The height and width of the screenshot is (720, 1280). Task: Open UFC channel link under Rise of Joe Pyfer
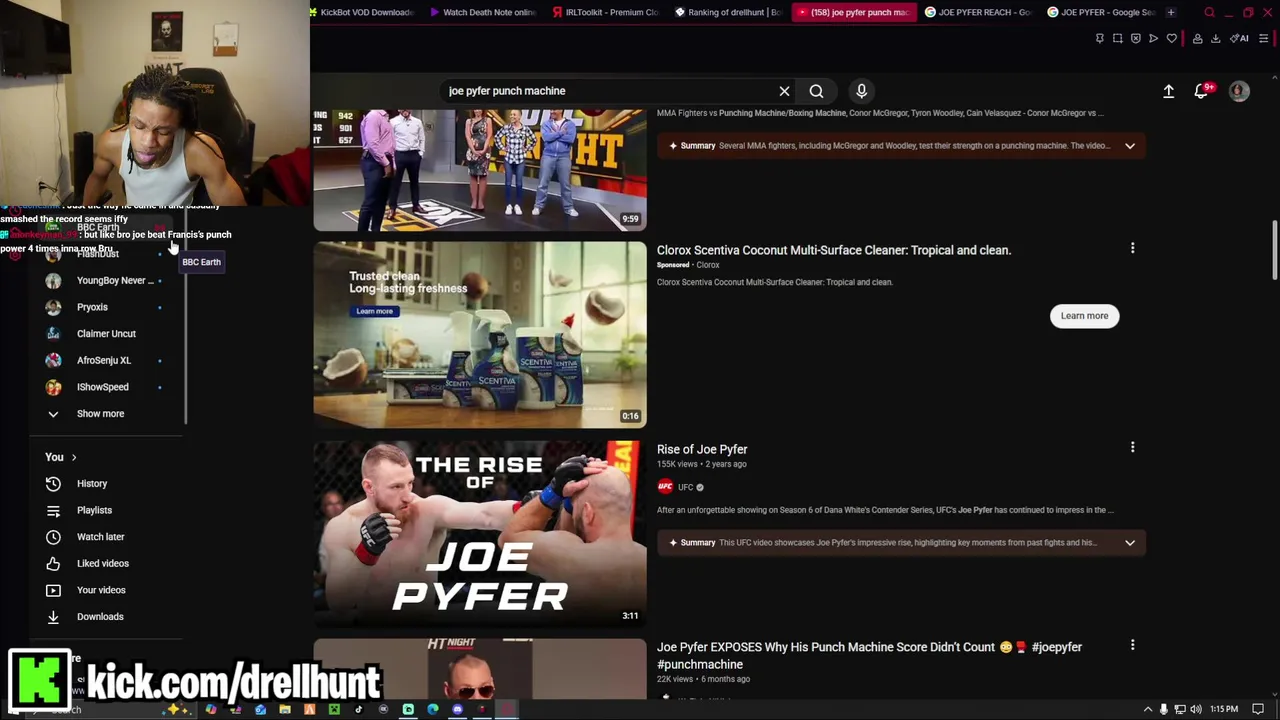click(x=685, y=487)
